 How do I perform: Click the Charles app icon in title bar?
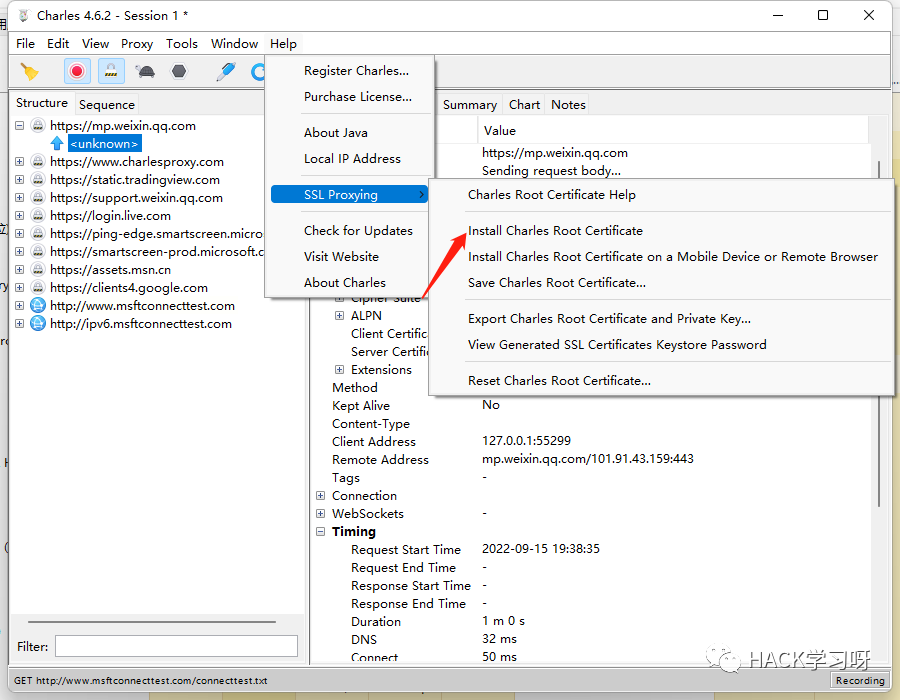coord(24,15)
